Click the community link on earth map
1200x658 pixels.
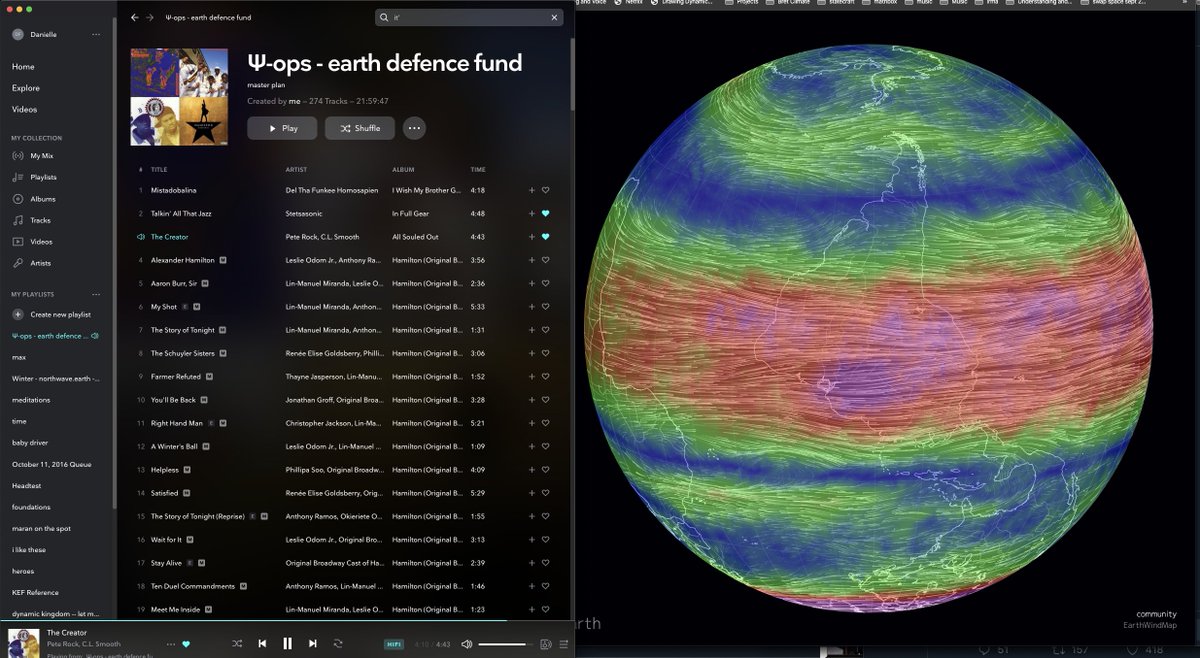point(1156,614)
